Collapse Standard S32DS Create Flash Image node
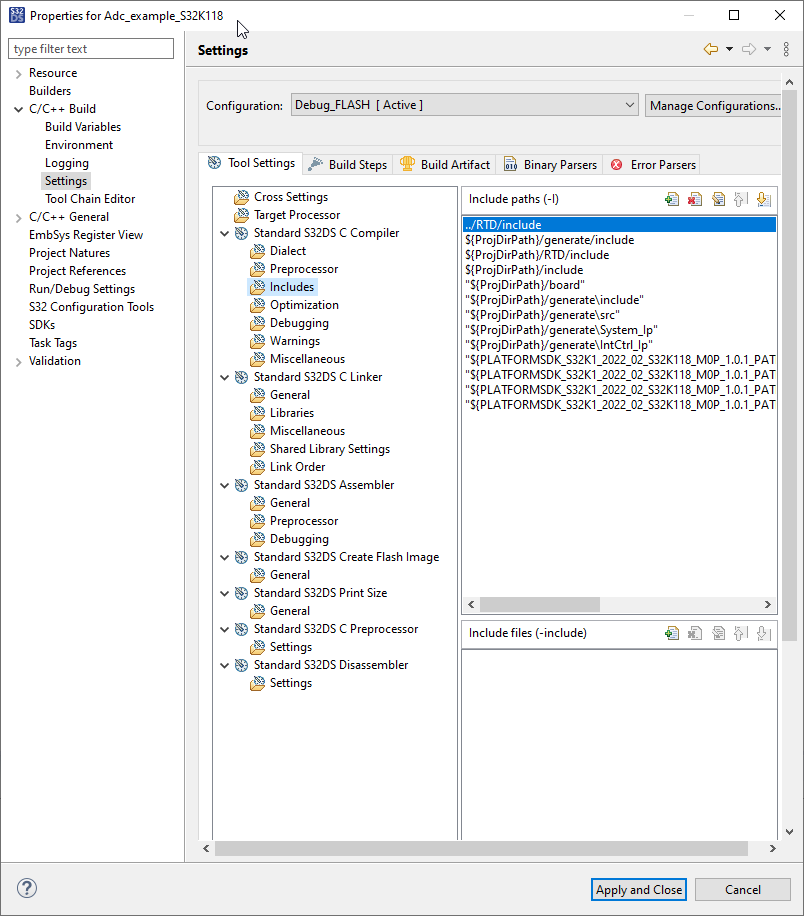This screenshot has width=804, height=916. 224,557
